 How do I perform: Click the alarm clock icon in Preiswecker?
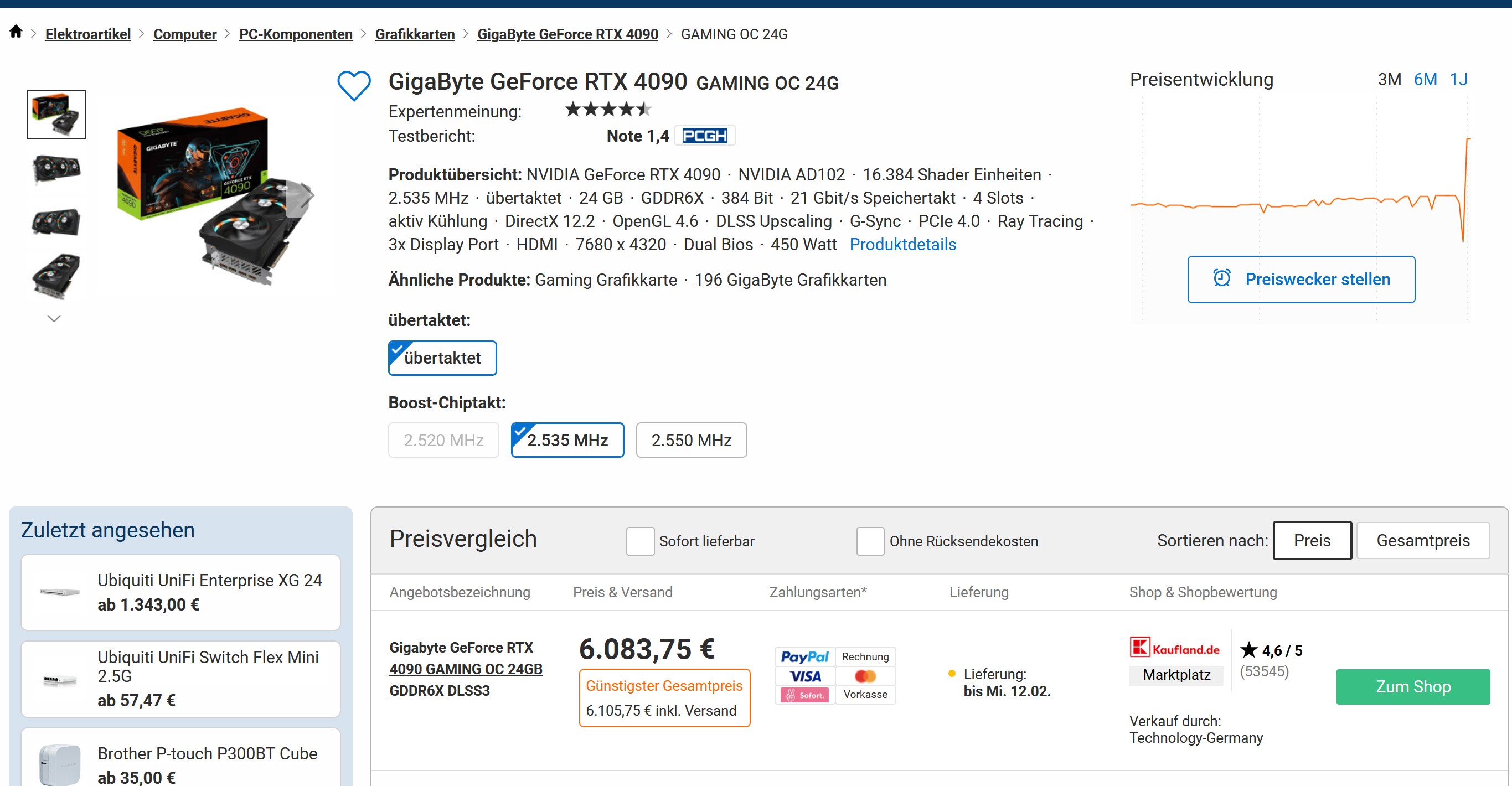coord(1221,278)
